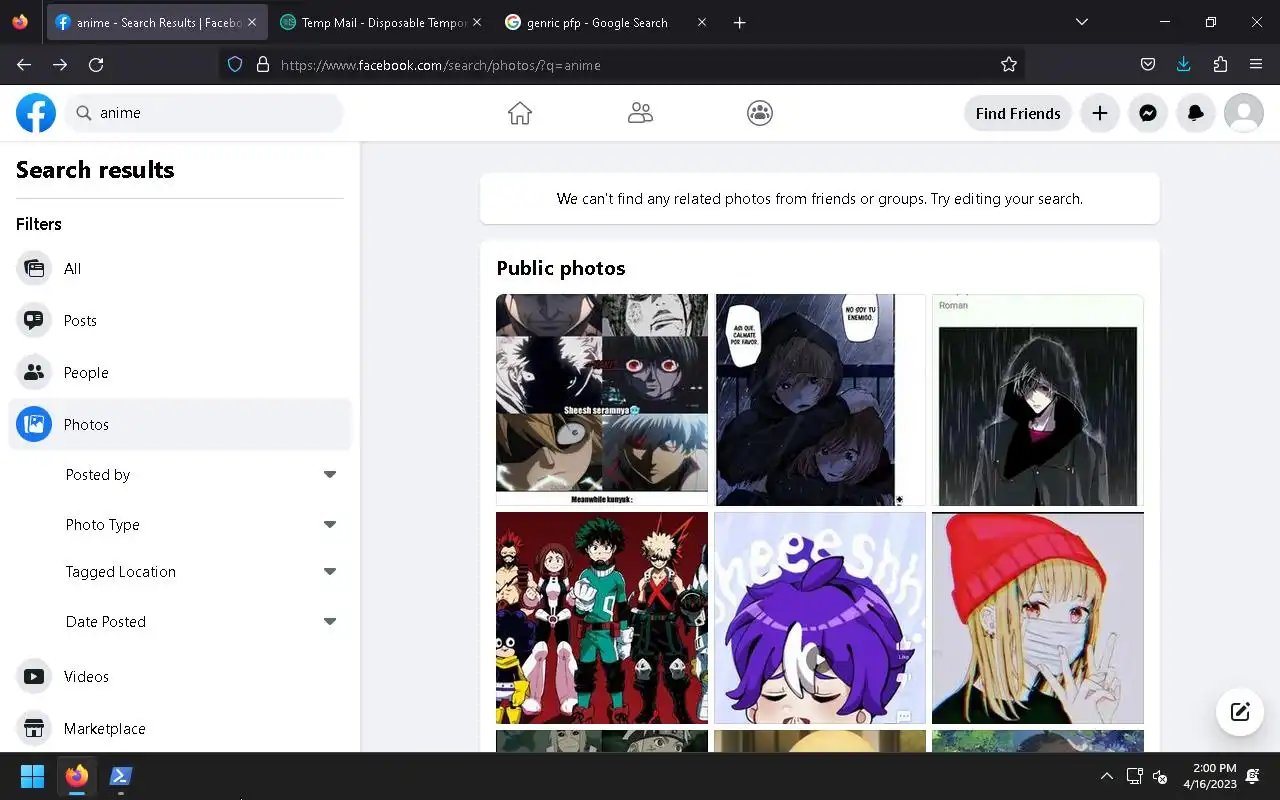Select the All filter icon
The image size is (1280, 800).
click(34, 268)
